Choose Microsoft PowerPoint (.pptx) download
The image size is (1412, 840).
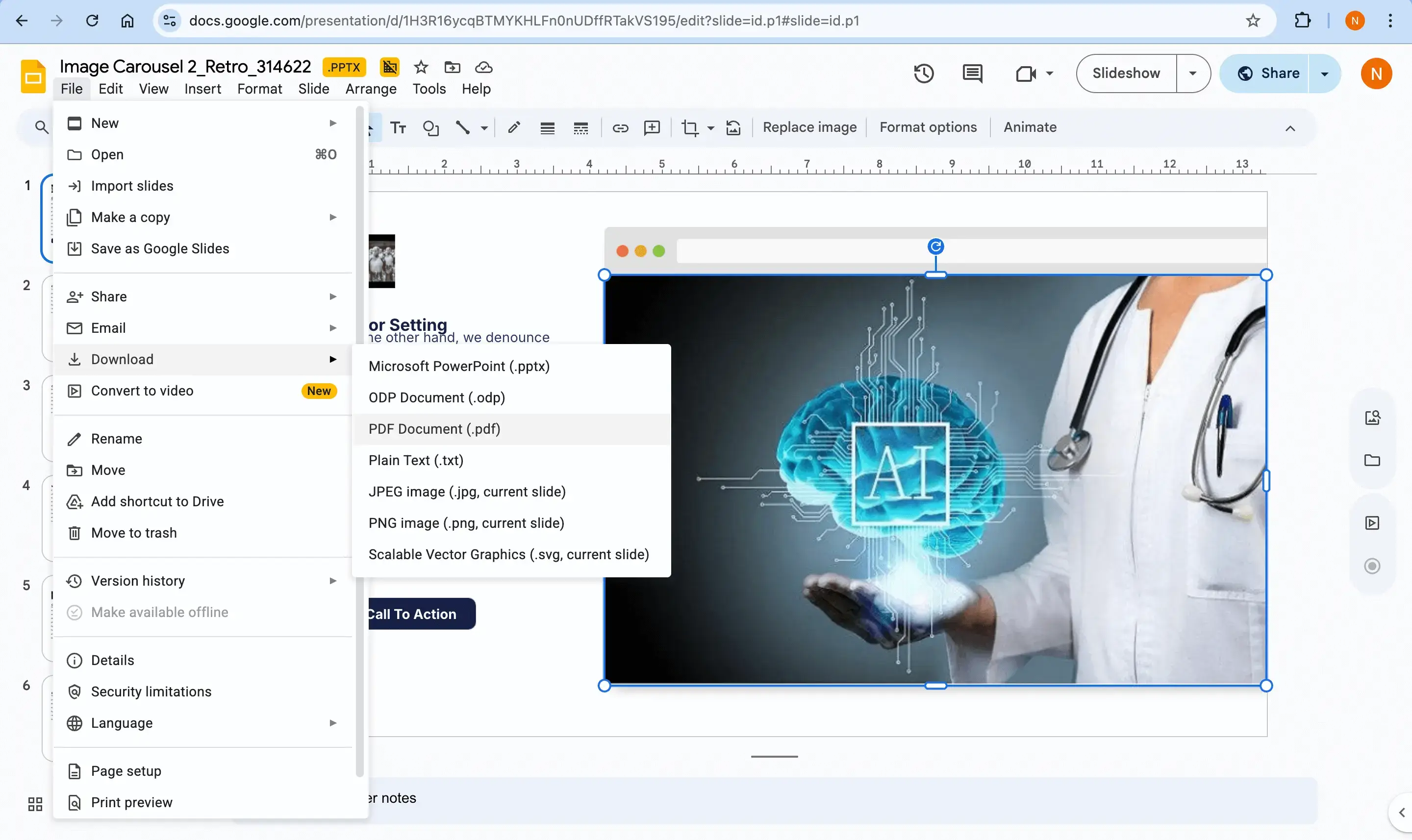[458, 366]
